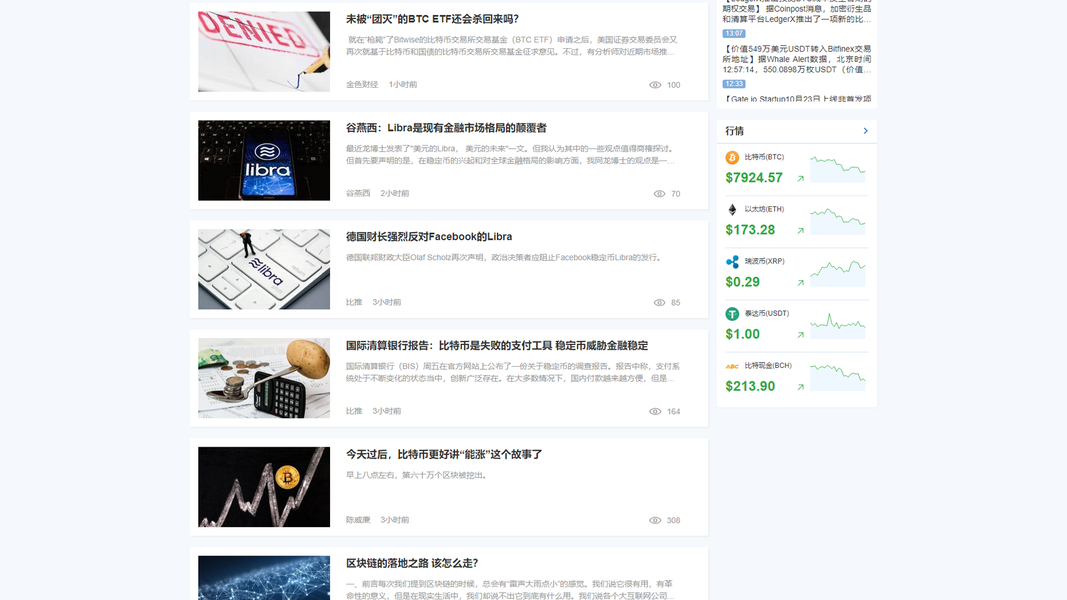The image size is (1067, 600).
Task: Open article 国际清算银行报告:比特币是失败的支付工具
Action: click(x=497, y=346)
